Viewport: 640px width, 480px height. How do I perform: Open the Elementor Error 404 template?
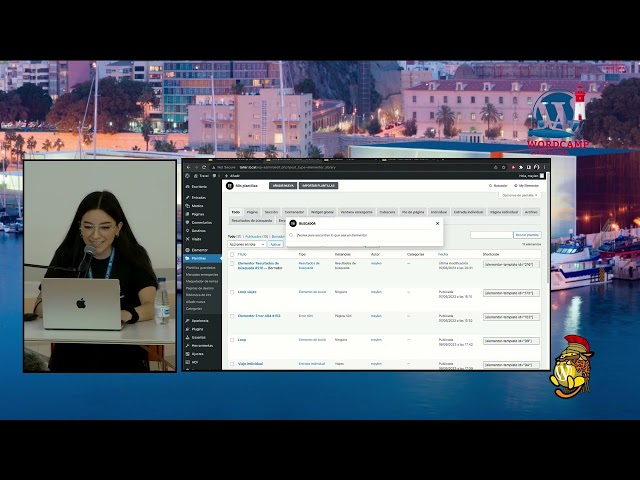(259, 316)
